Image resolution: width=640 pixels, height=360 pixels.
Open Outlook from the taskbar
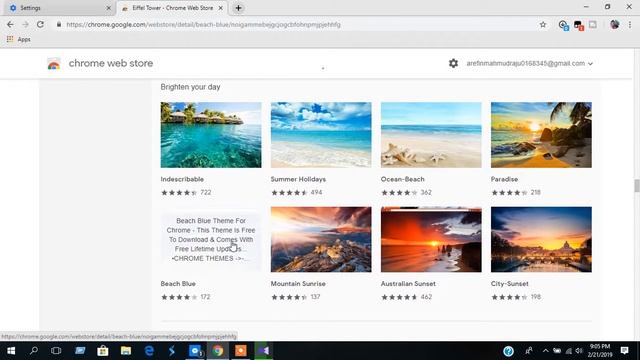[195, 351]
